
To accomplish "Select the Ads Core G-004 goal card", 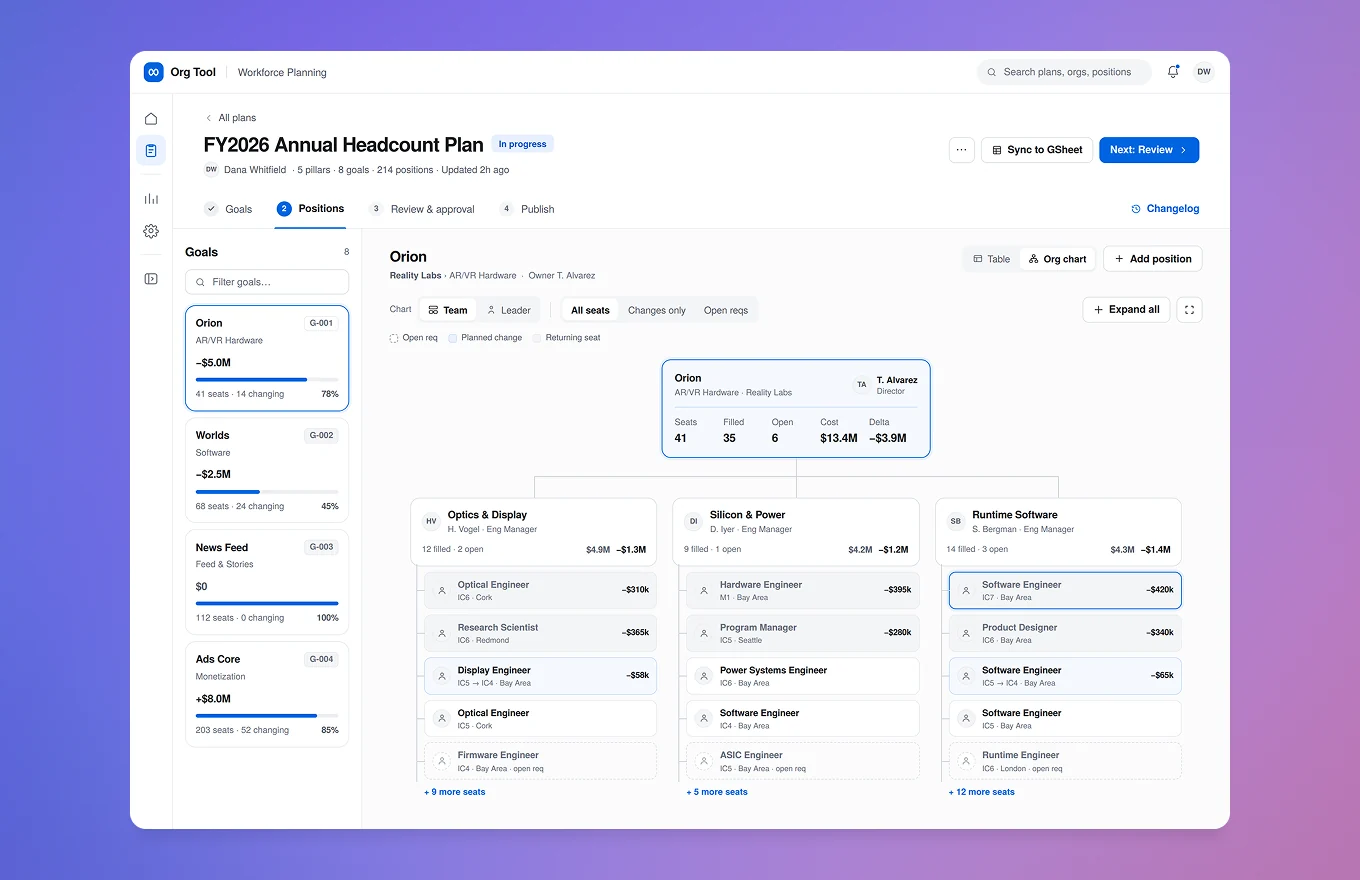I will pos(267,693).
